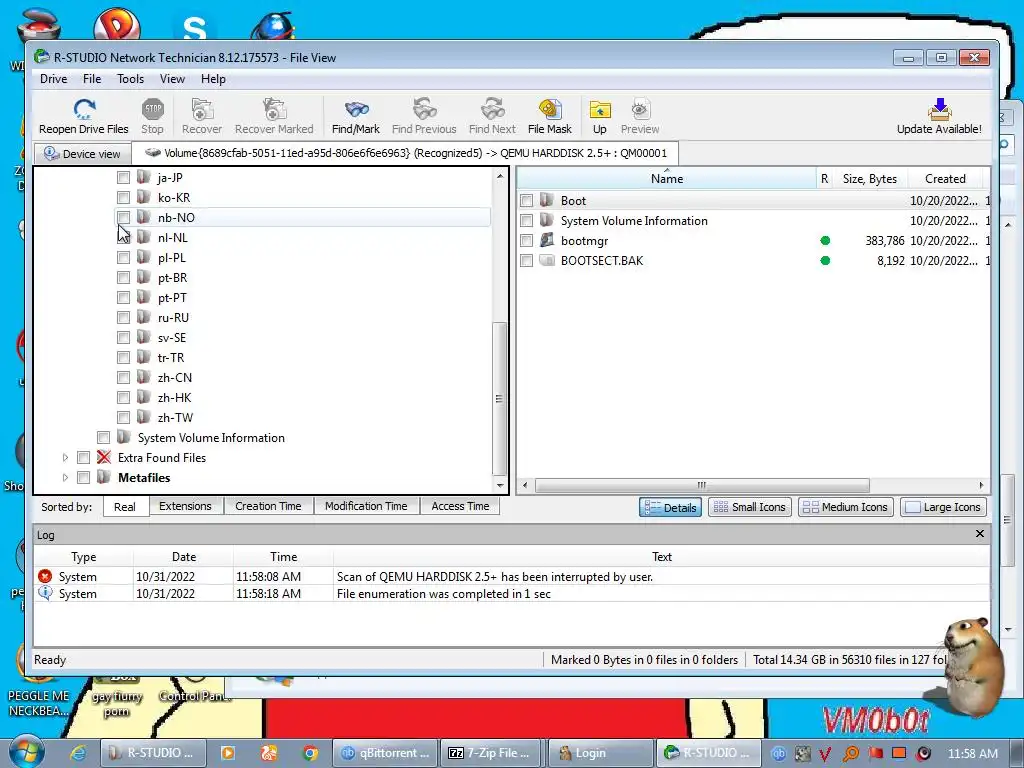Sort file list by Name column header
The image size is (1024, 768).
coord(667,178)
